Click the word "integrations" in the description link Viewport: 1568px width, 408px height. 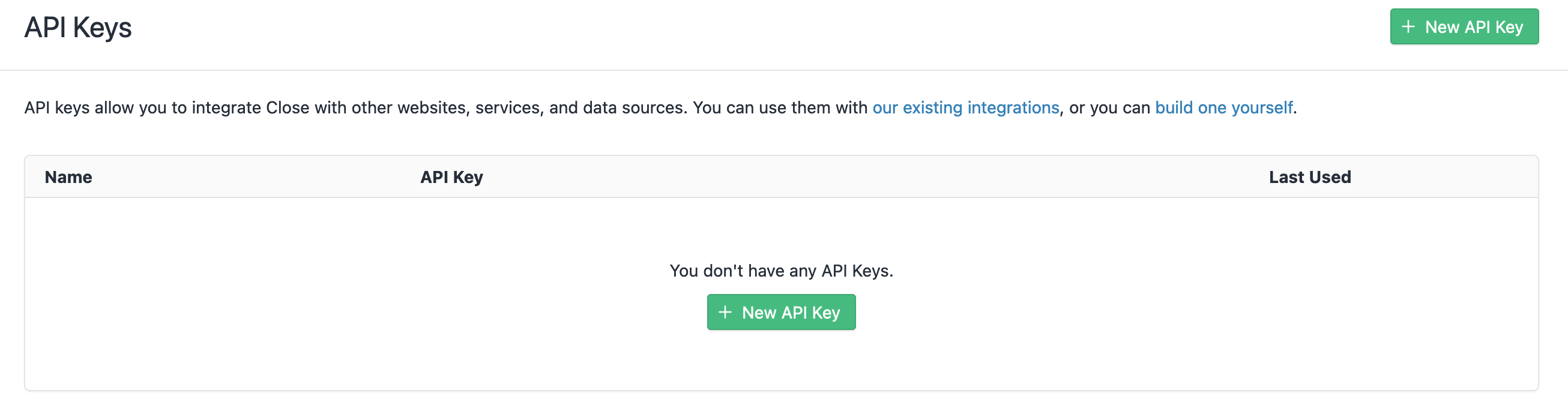click(x=1013, y=107)
